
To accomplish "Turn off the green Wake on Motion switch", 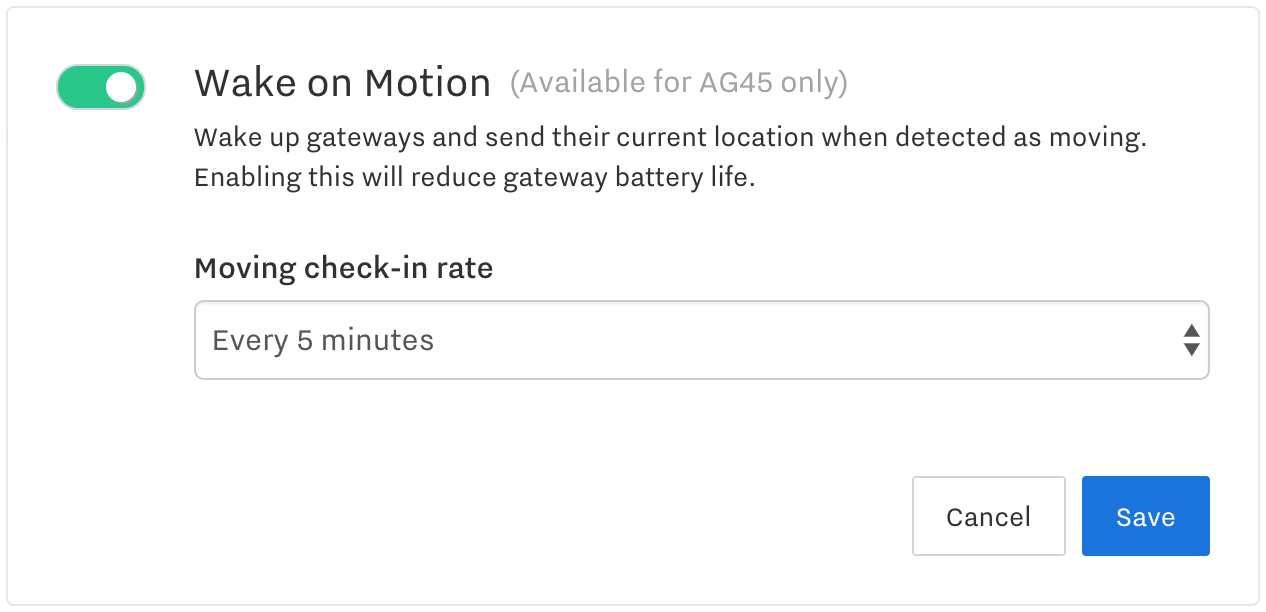I will coord(100,87).
